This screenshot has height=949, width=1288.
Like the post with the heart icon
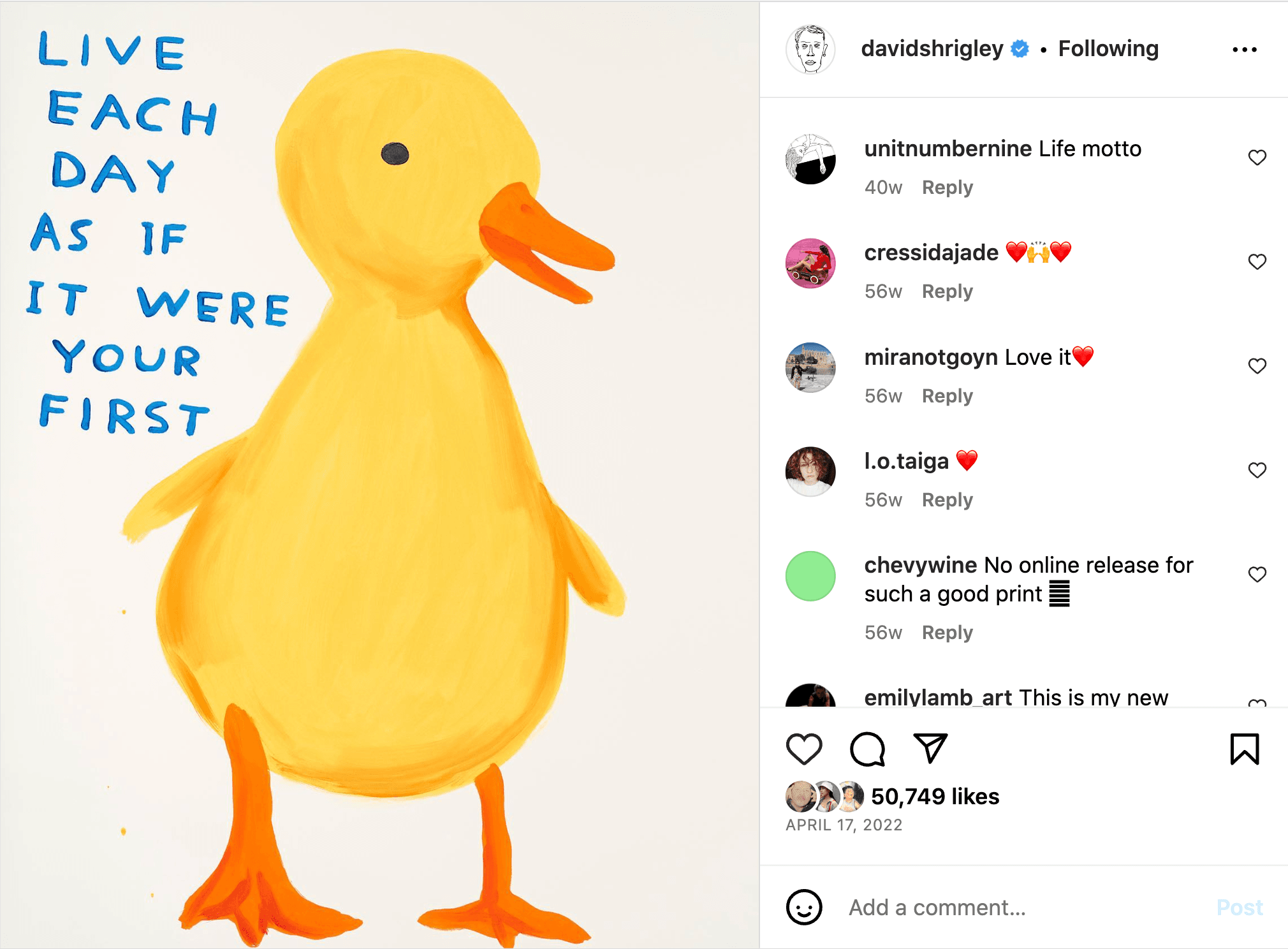click(x=804, y=749)
